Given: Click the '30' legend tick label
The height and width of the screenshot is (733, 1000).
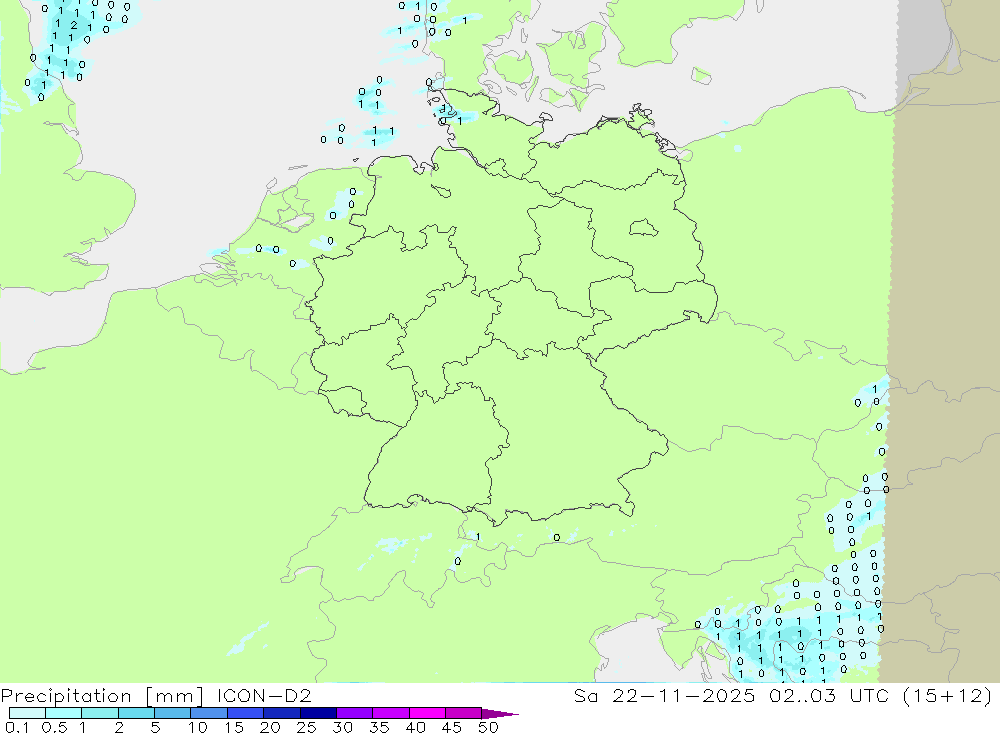Looking at the screenshot, I should click(343, 727).
